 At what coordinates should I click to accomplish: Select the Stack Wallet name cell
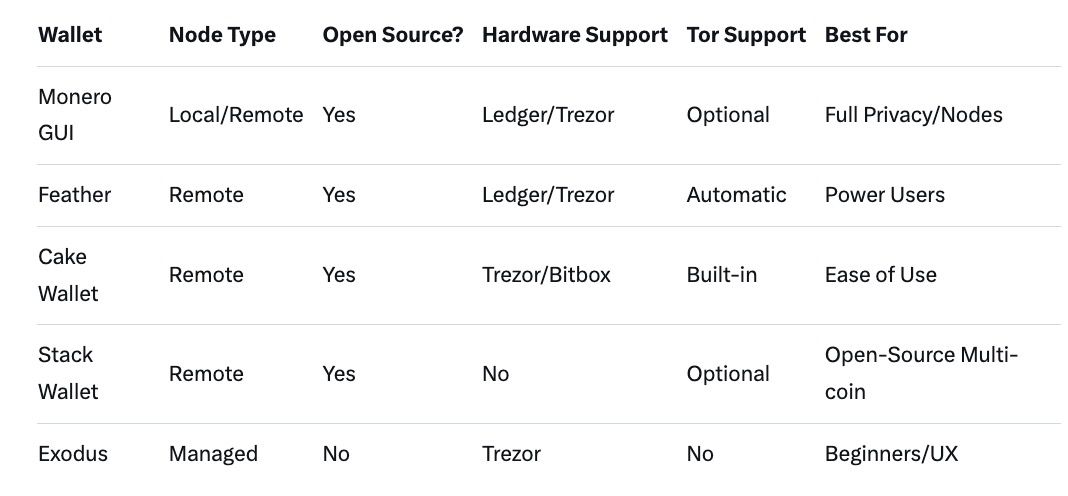coord(68,373)
